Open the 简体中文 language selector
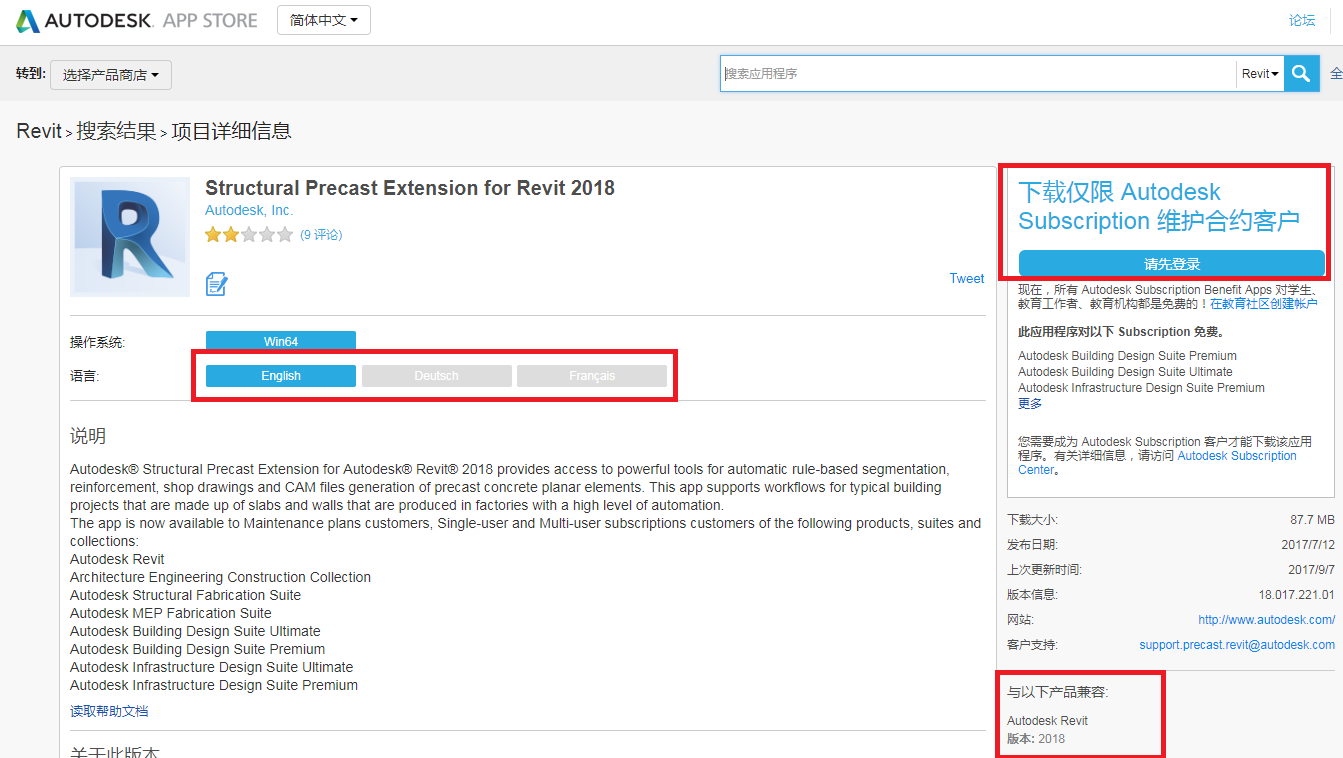 click(322, 19)
